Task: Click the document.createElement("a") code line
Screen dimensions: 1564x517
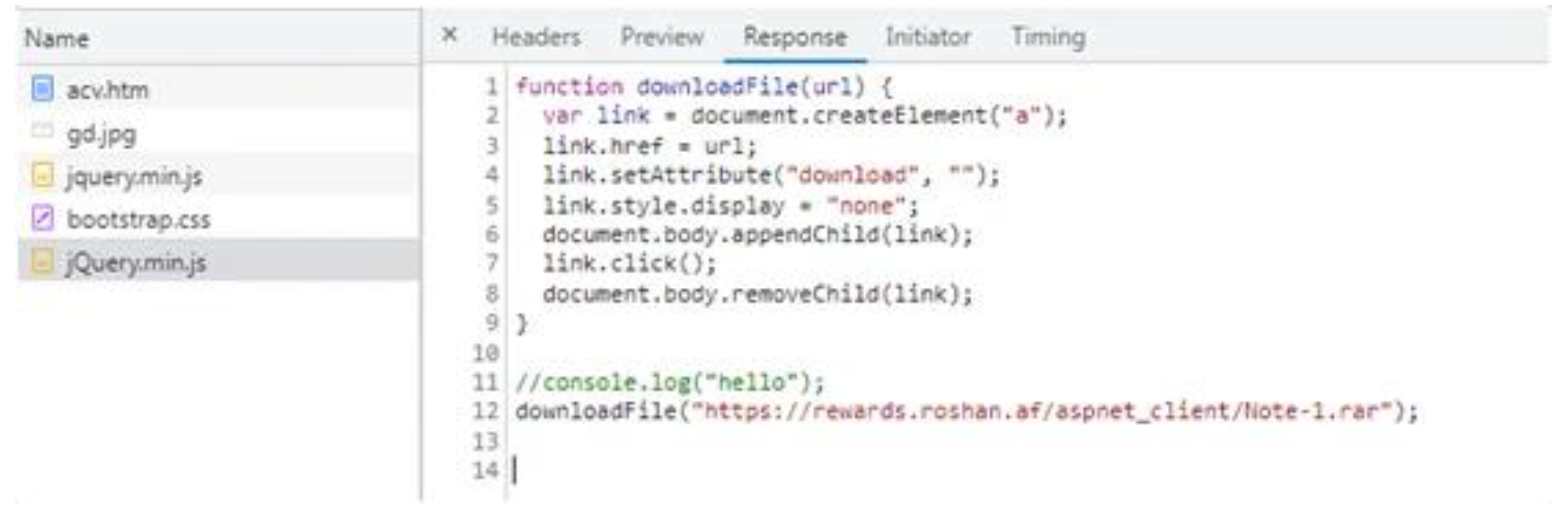Action: click(805, 114)
